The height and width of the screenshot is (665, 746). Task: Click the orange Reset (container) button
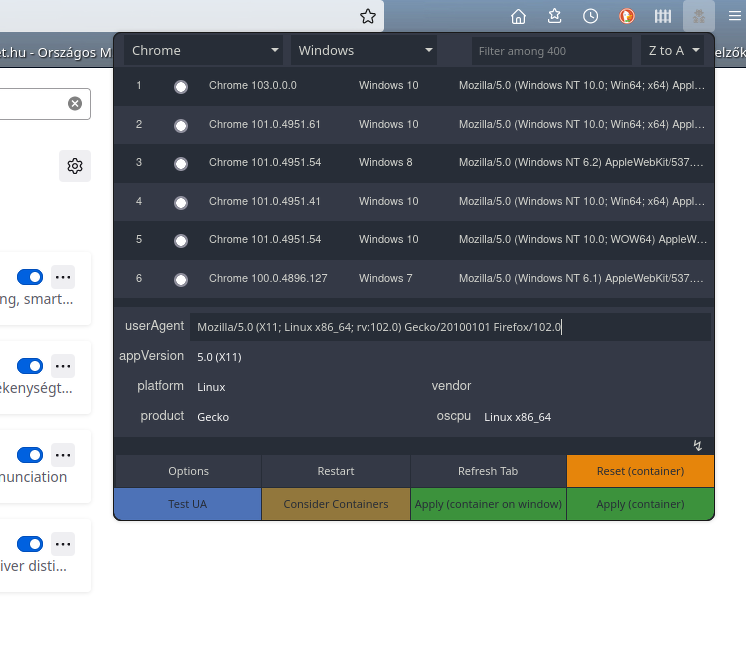640,471
